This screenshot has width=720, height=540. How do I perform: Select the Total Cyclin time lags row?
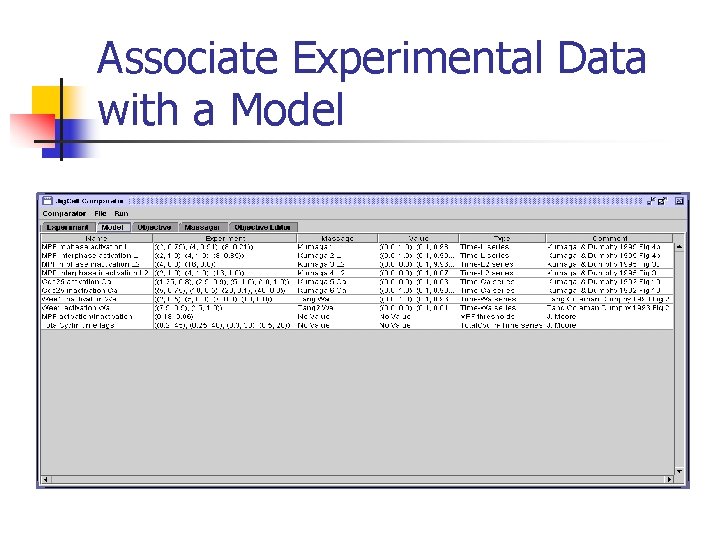(357, 325)
